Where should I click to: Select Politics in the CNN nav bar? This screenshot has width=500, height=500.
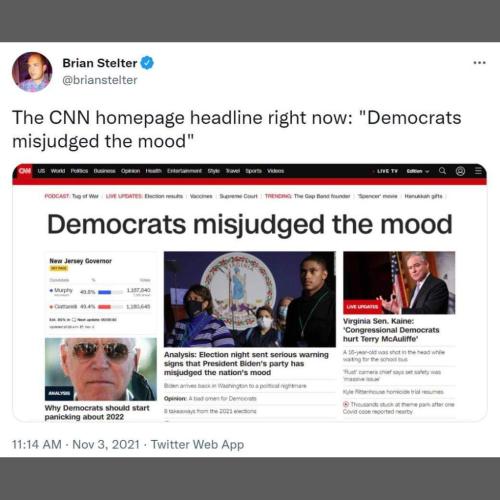tap(79, 171)
